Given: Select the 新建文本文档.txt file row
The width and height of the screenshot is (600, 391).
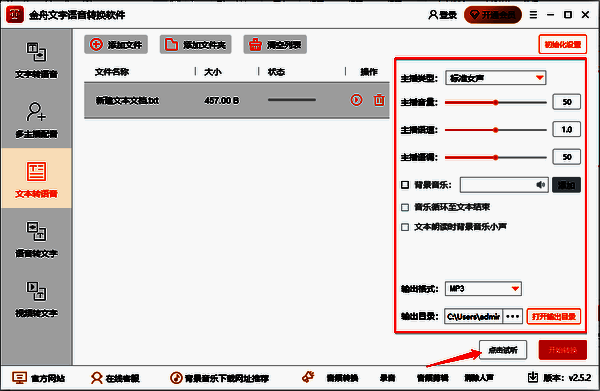Looking at the screenshot, I should (237, 100).
